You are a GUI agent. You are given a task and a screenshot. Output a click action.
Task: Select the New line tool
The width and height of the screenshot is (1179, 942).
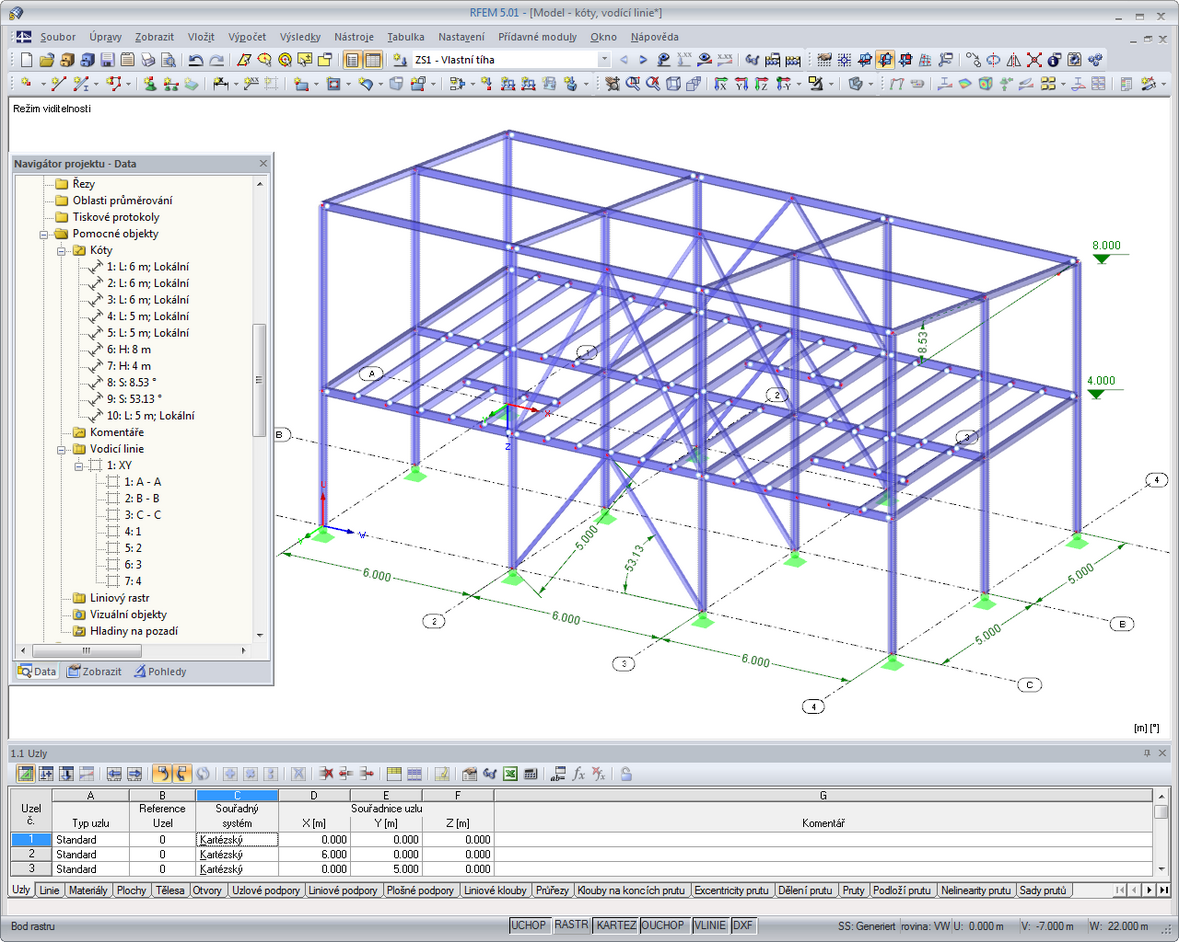pyautogui.click(x=59, y=84)
